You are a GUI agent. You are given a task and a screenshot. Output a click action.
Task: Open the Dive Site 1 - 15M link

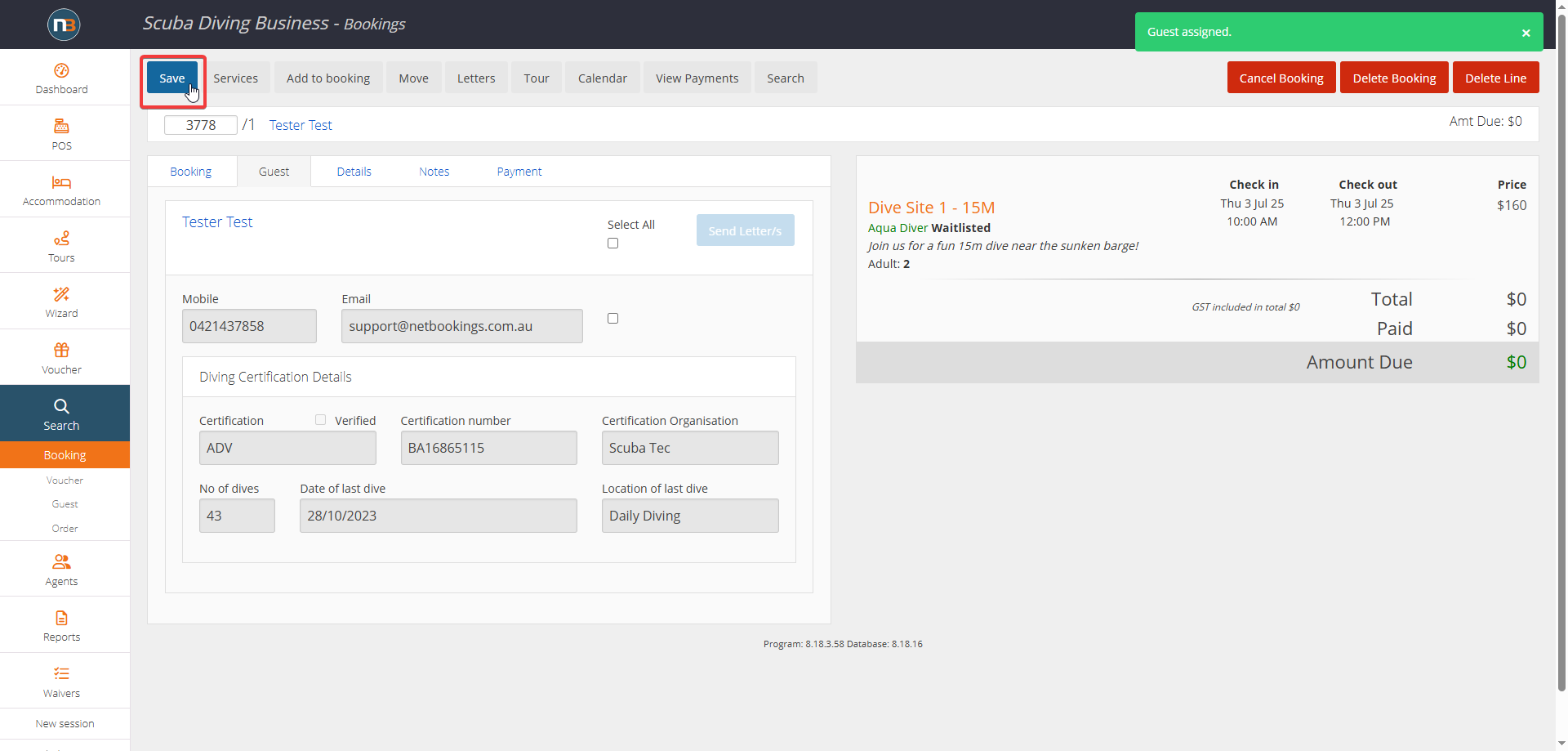coord(931,208)
